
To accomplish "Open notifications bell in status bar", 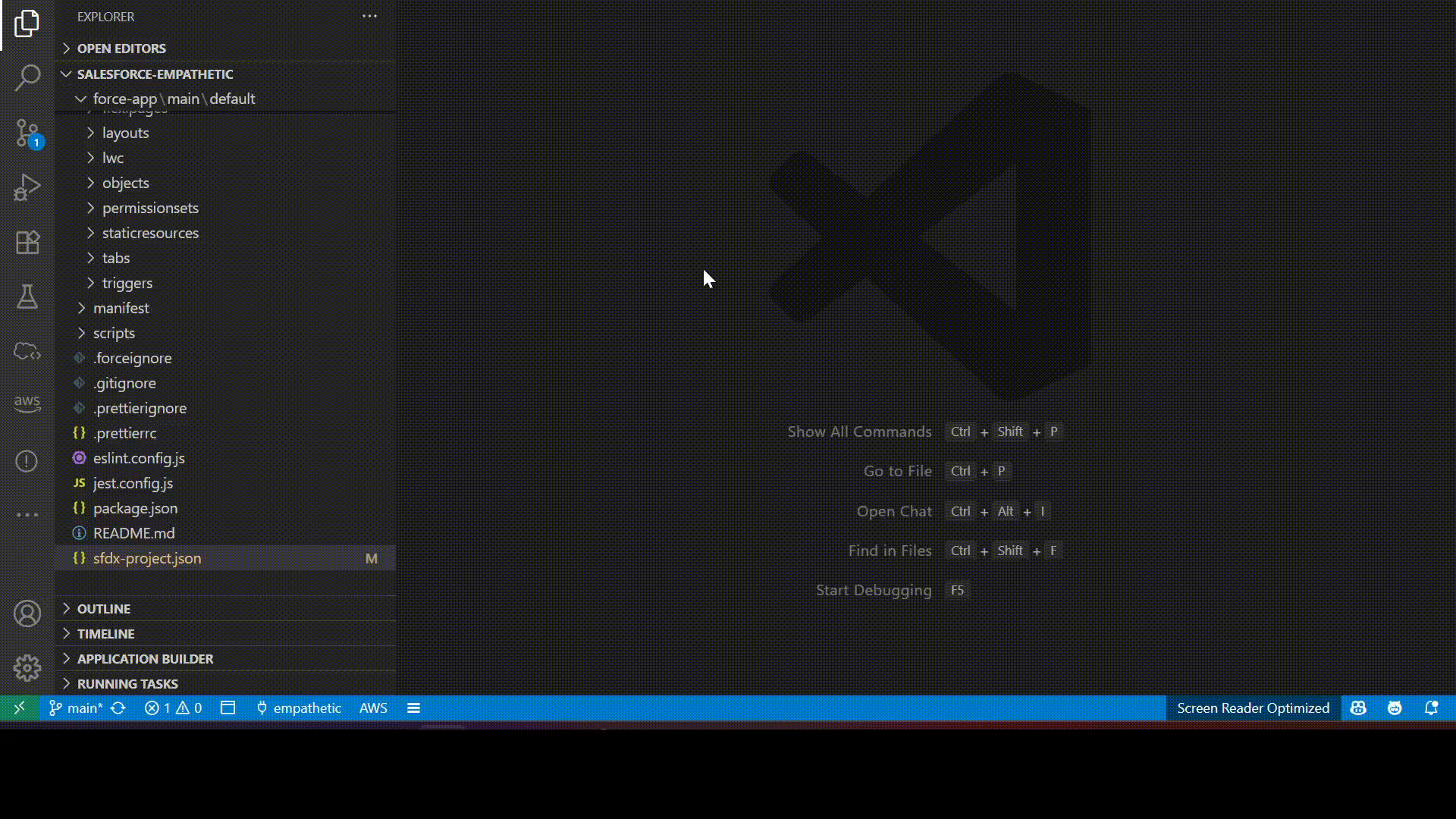I will (x=1431, y=708).
